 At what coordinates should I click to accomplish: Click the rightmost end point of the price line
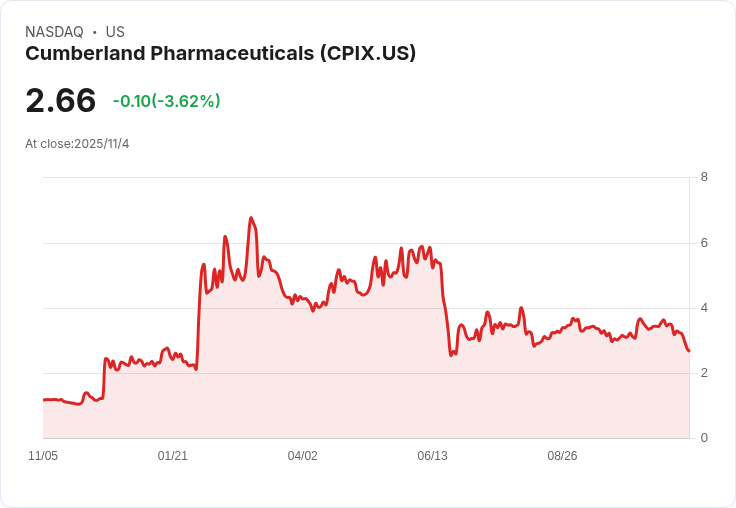point(689,351)
